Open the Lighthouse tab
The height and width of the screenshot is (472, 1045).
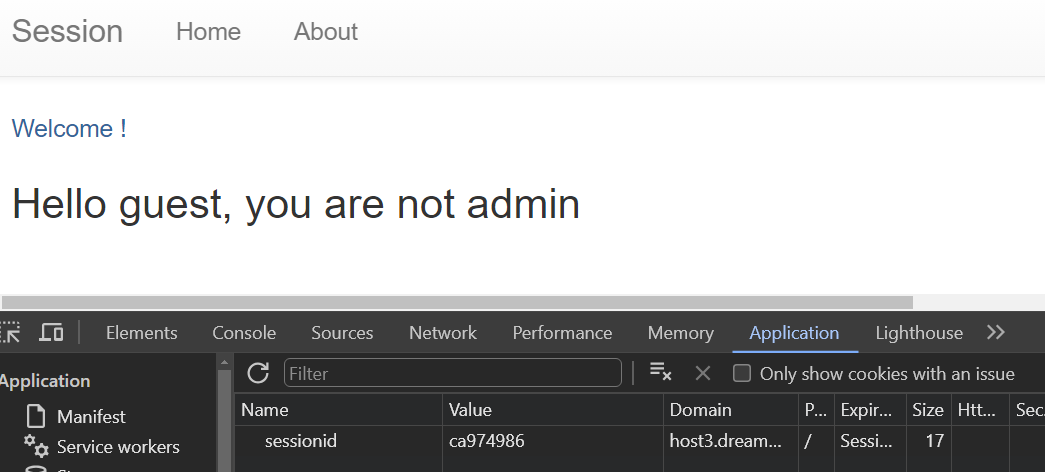coord(919,333)
